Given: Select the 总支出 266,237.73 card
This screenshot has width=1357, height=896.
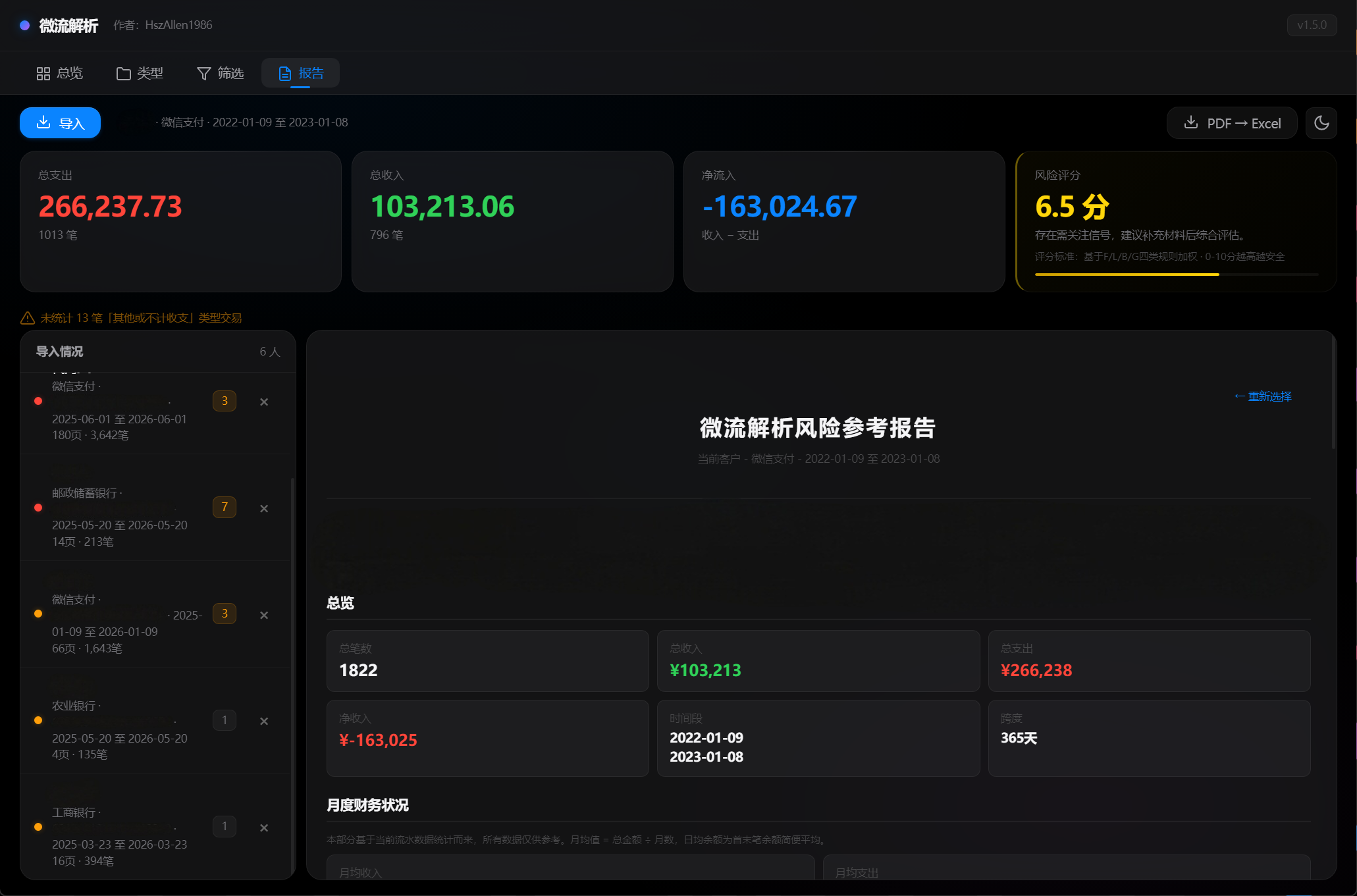Looking at the screenshot, I should click(x=180, y=221).
